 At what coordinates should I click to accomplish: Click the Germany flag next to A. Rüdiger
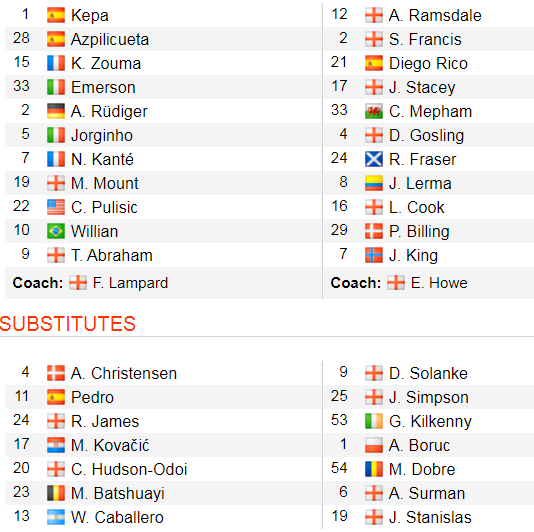pyautogui.click(x=56, y=111)
